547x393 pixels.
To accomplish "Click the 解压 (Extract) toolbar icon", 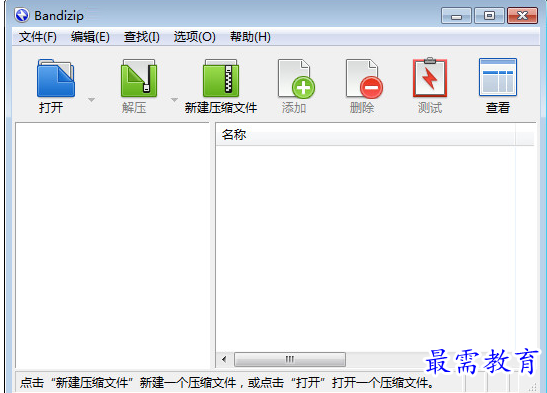I will click(x=139, y=78).
